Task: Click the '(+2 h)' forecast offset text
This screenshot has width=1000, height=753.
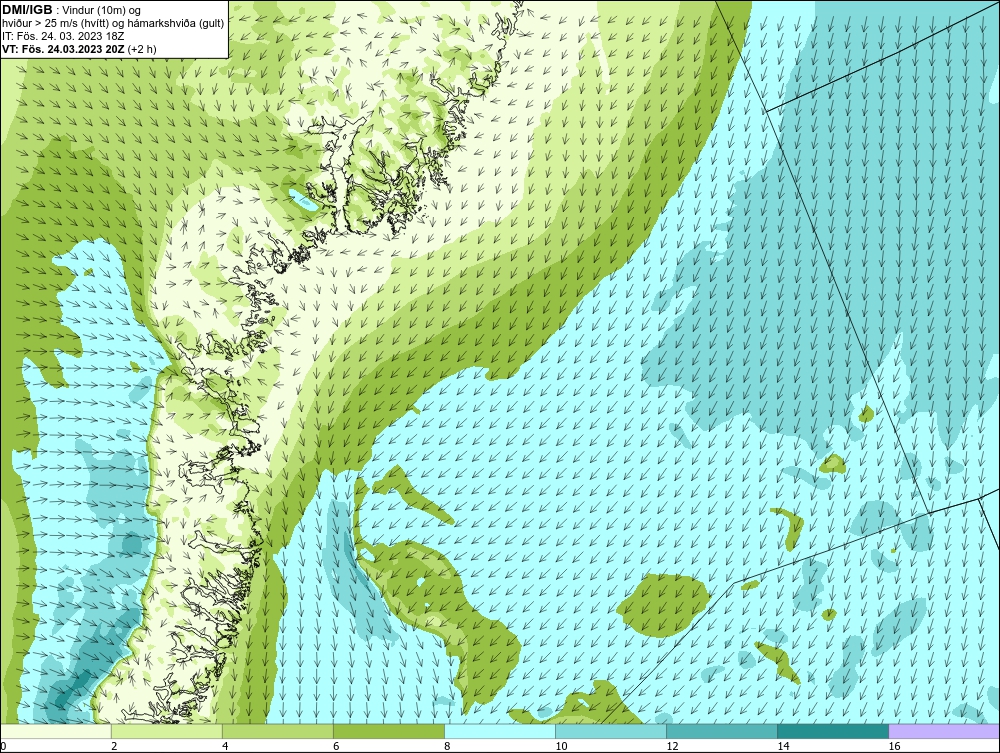Action: [x=142, y=48]
